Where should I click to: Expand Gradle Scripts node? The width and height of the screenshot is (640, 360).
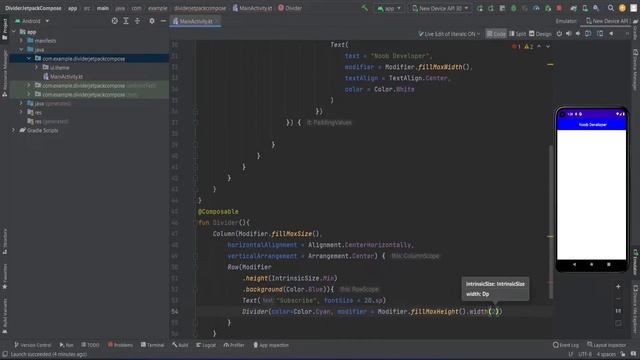click(14, 130)
